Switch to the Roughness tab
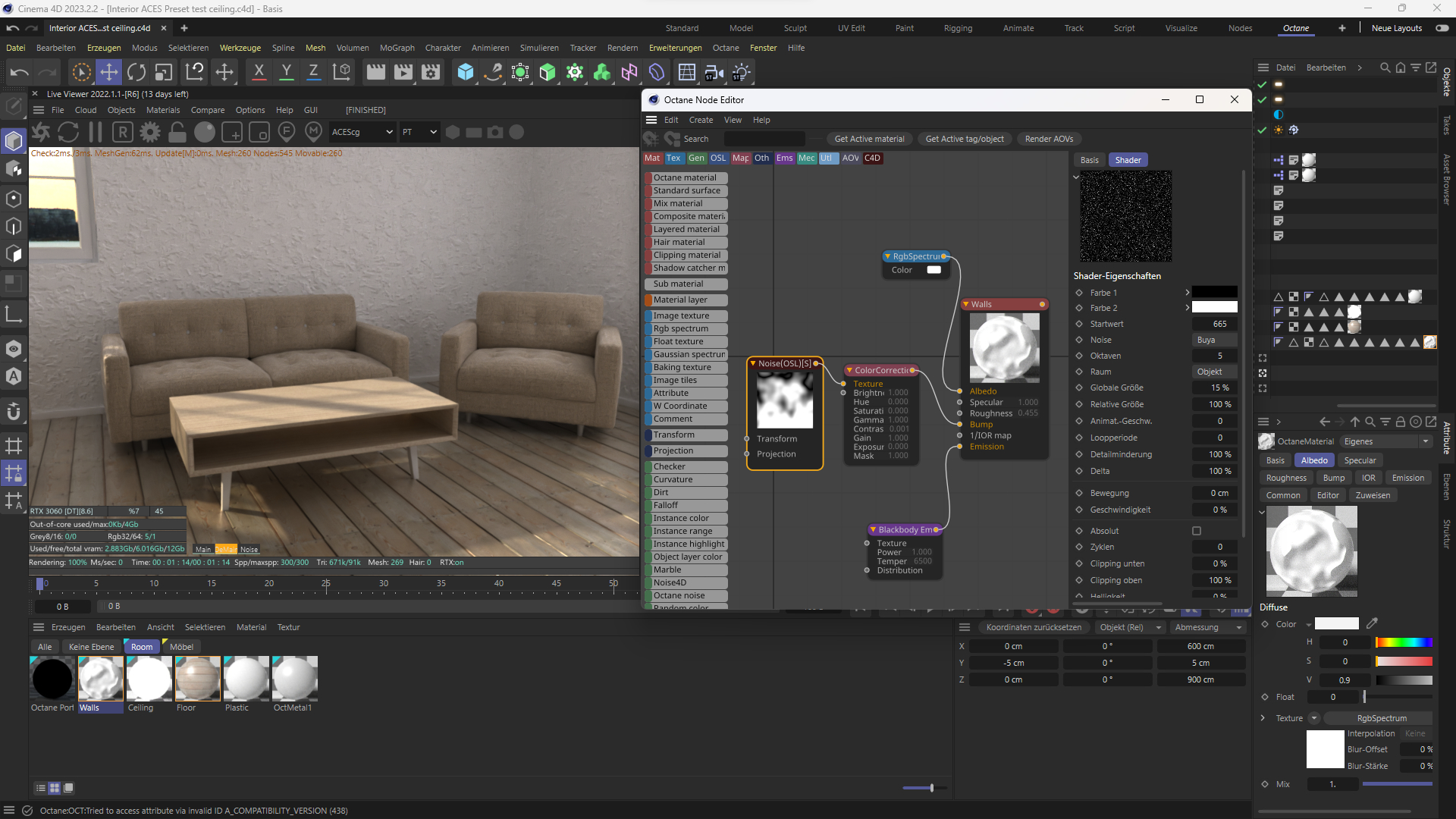 (x=1285, y=478)
